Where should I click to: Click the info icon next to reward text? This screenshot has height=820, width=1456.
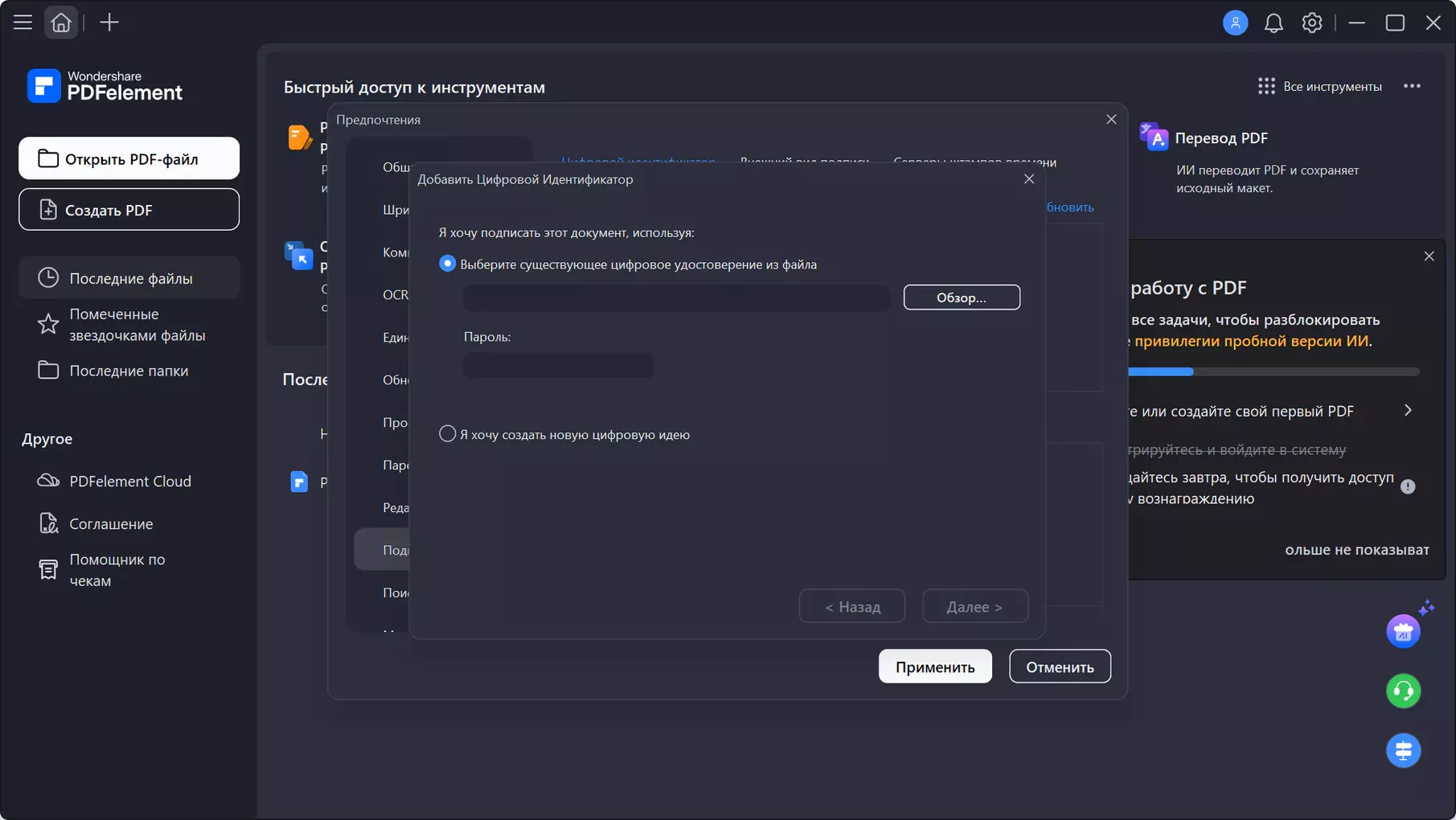point(1408,486)
